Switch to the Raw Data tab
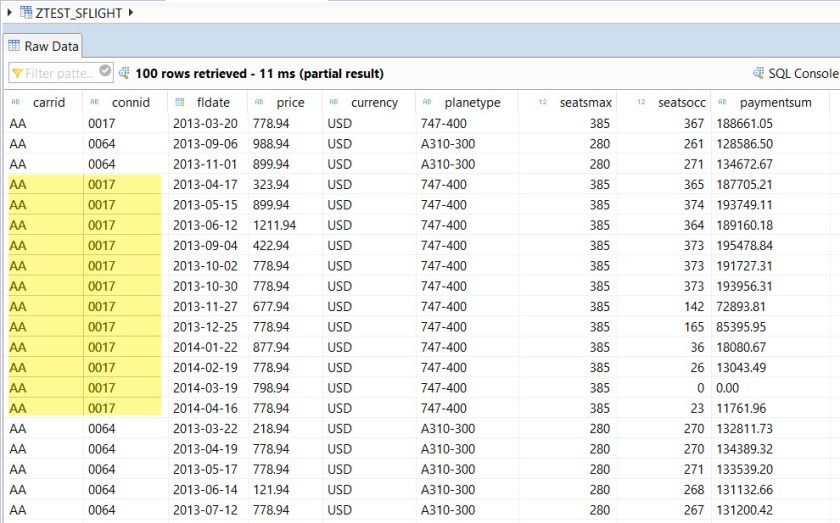Viewport: 840px width, 523px height. pyautogui.click(x=43, y=45)
